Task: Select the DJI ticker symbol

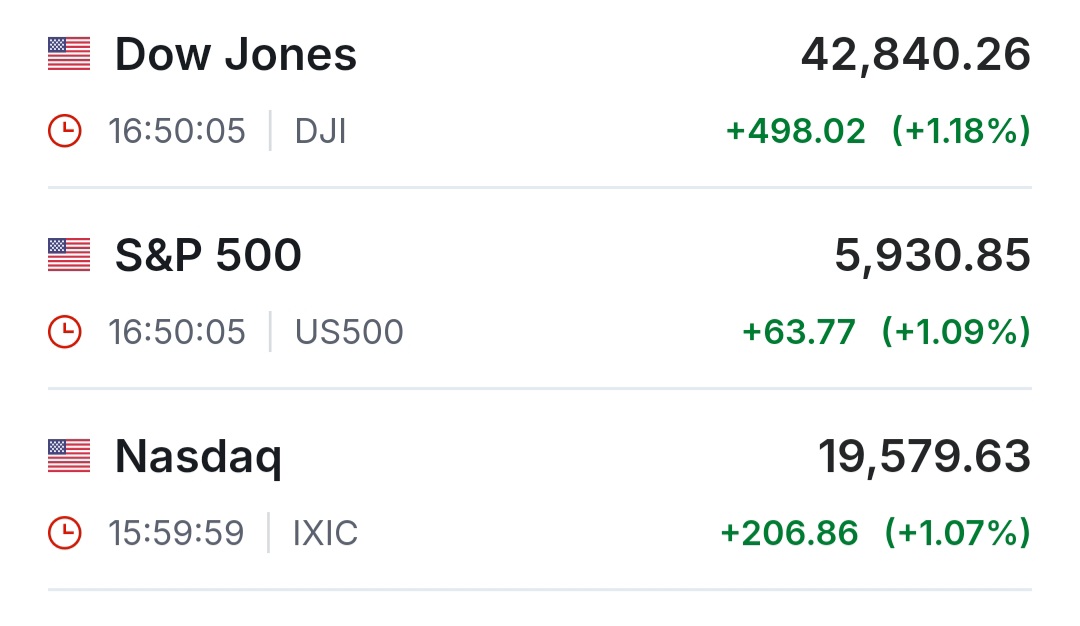Action: (x=321, y=132)
